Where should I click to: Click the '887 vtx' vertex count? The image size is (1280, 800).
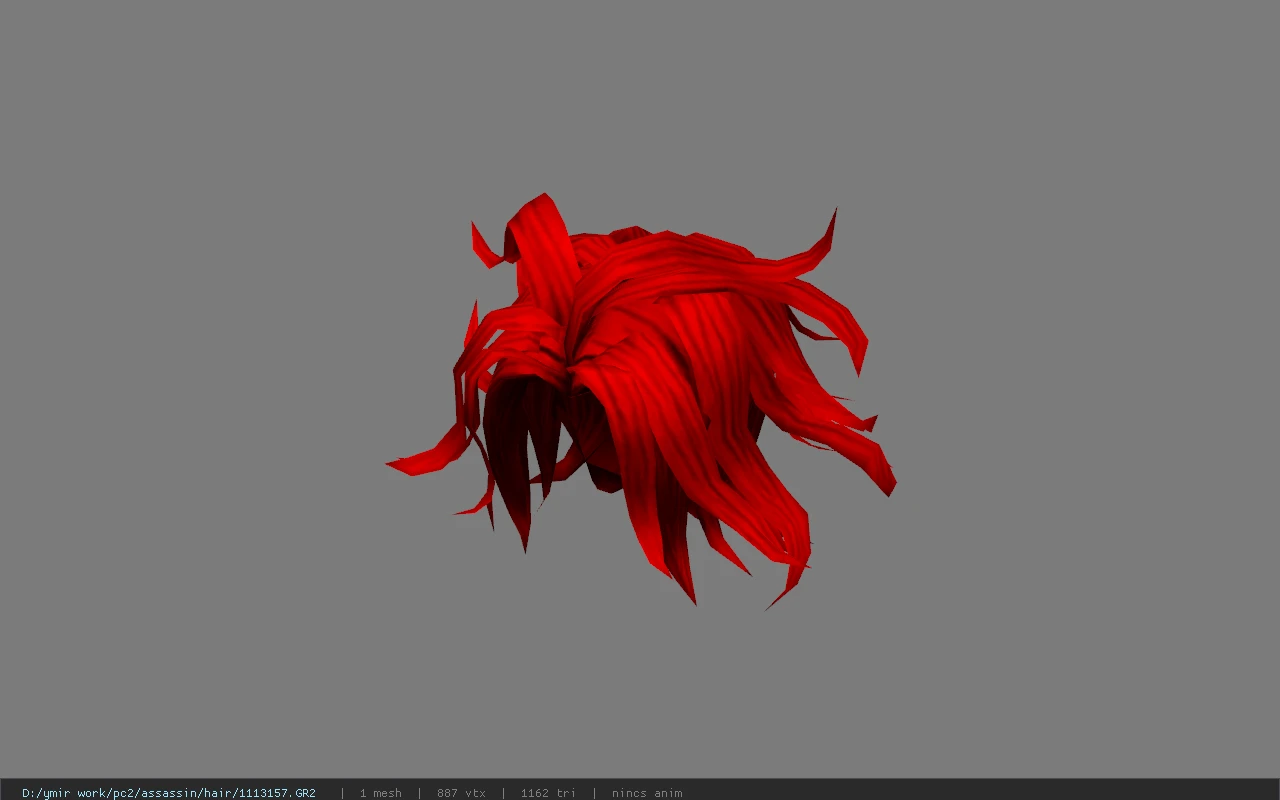(461, 793)
